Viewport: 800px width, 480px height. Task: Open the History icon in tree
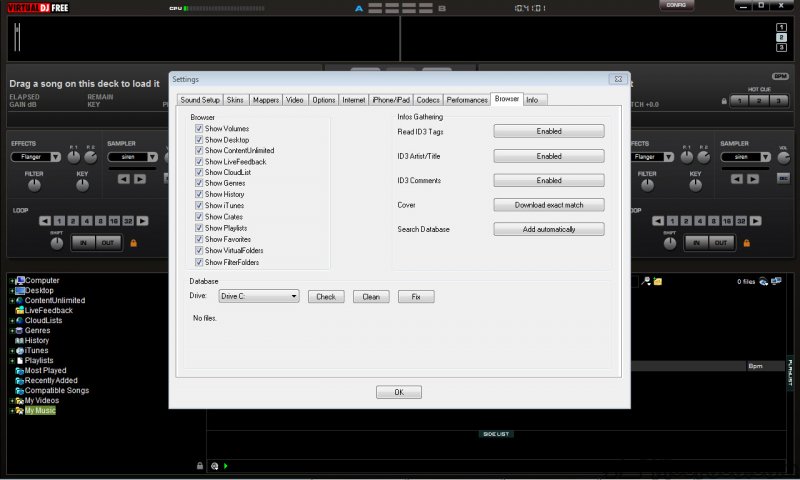pyautogui.click(x=19, y=340)
